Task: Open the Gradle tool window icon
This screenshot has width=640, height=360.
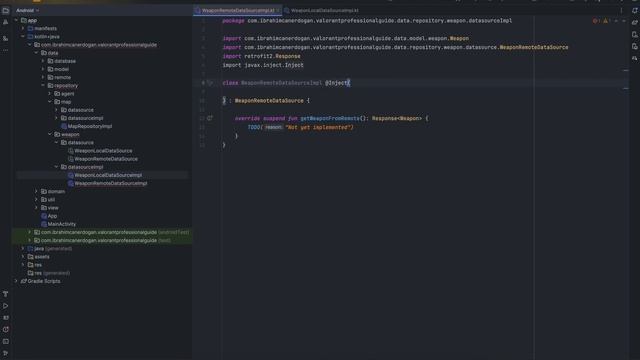Action: [635, 23]
